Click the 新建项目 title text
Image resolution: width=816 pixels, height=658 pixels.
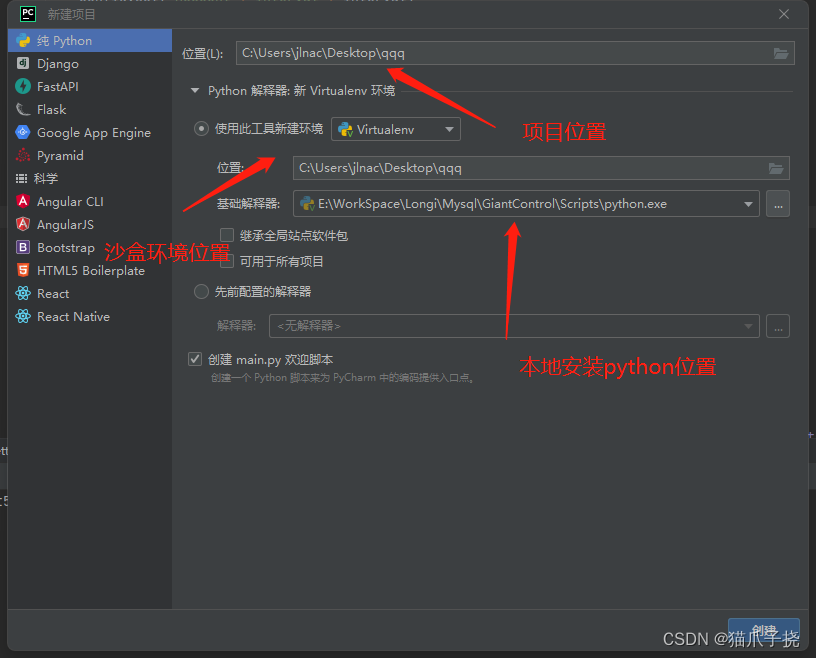pyautogui.click(x=72, y=15)
